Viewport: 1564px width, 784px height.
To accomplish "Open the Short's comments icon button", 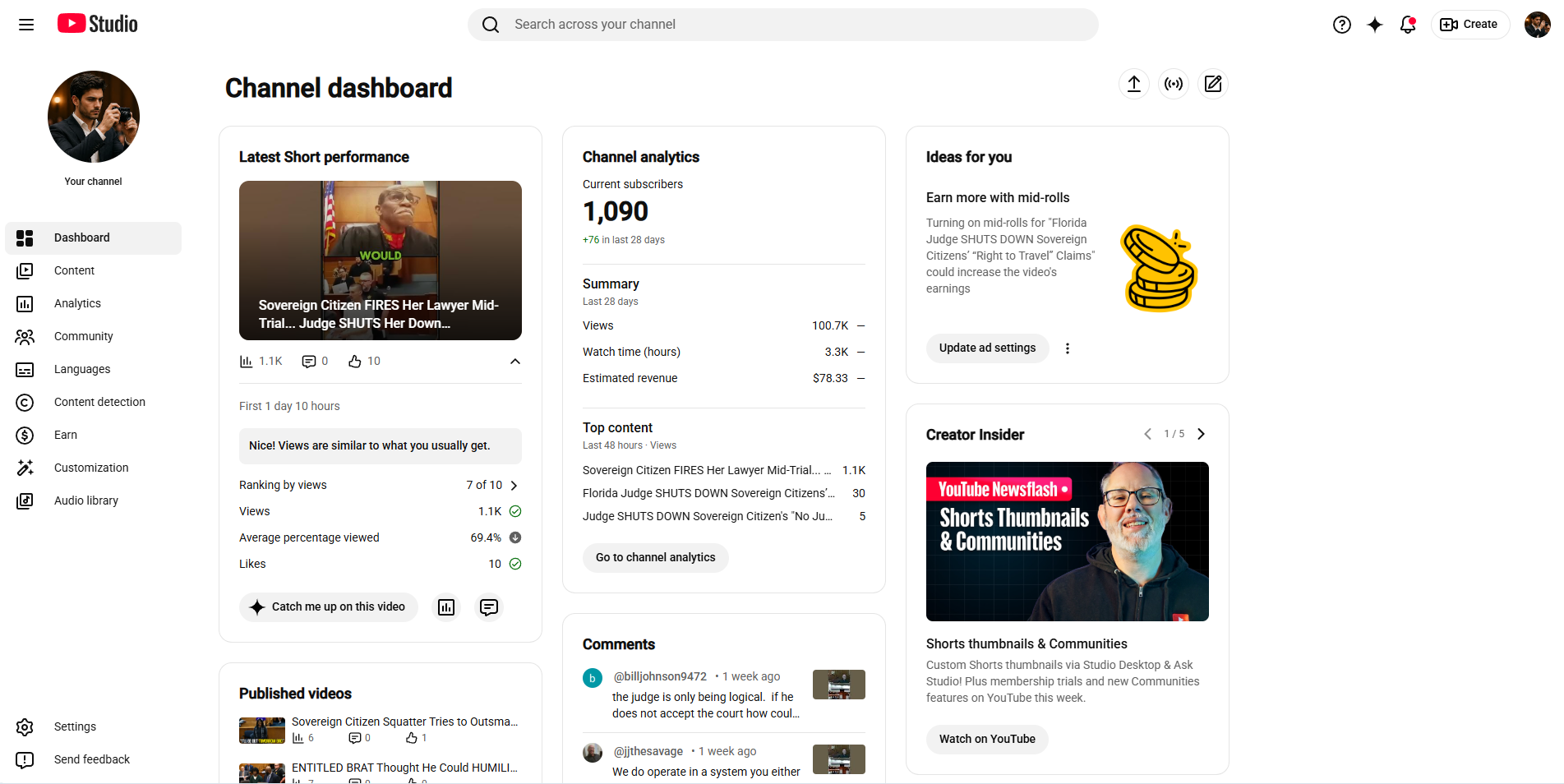I will point(489,607).
